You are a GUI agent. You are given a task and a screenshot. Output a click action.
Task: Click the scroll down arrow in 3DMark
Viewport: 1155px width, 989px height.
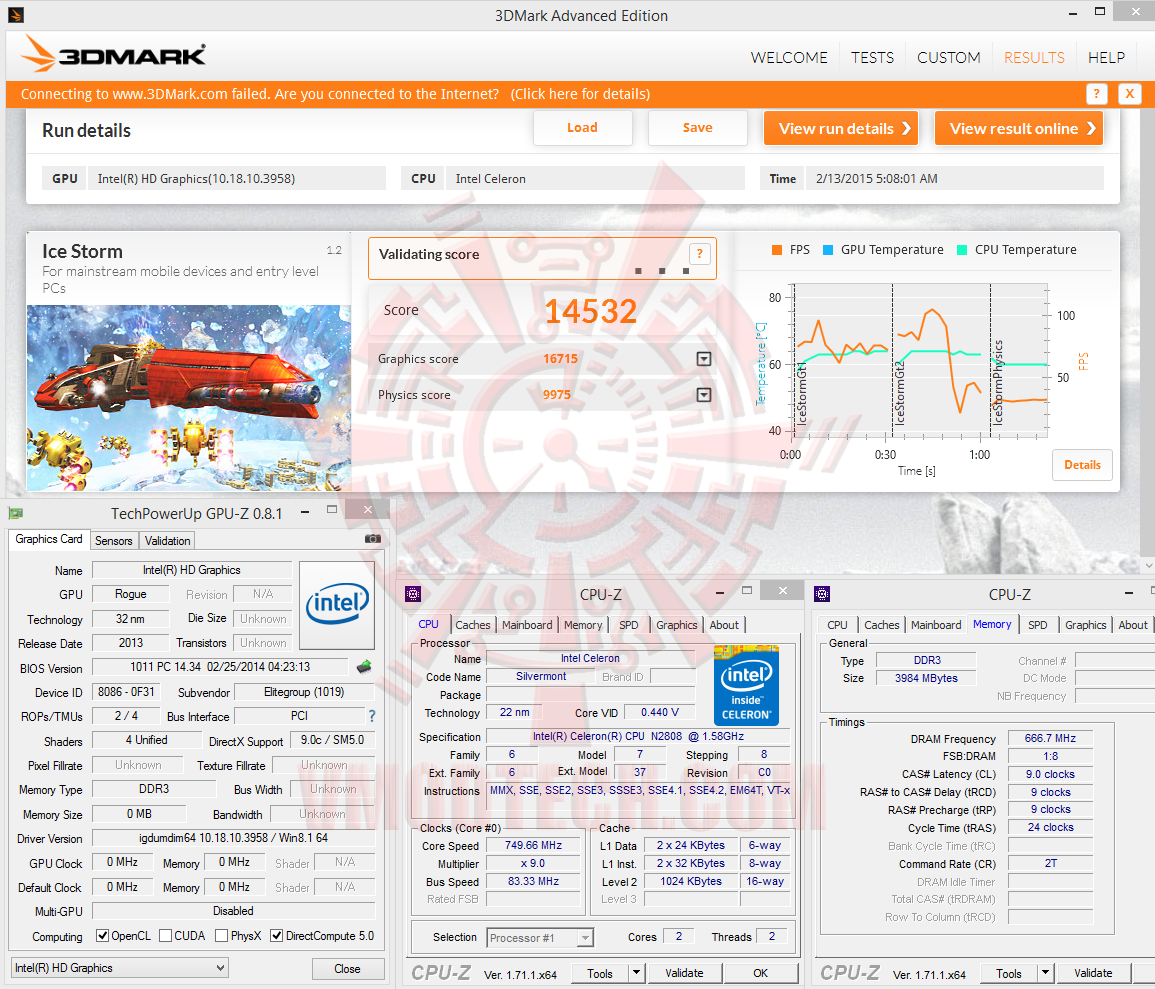point(1148,565)
